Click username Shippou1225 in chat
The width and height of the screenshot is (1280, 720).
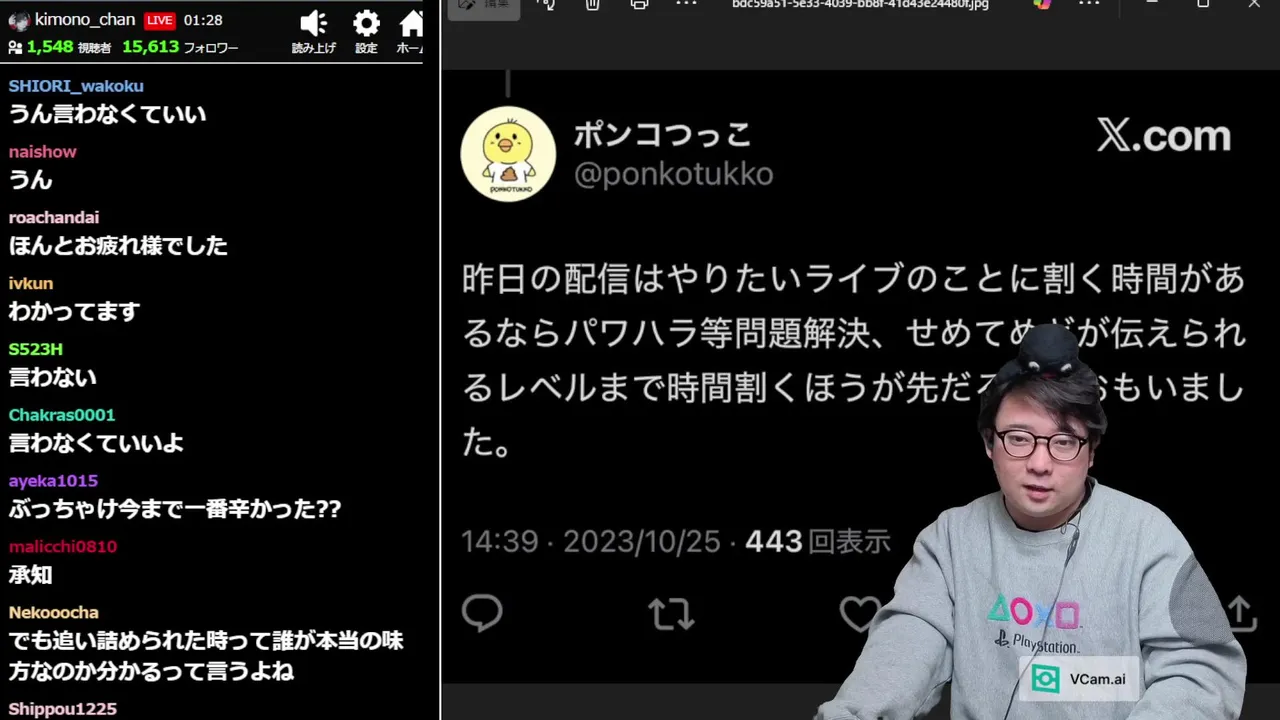(63, 709)
